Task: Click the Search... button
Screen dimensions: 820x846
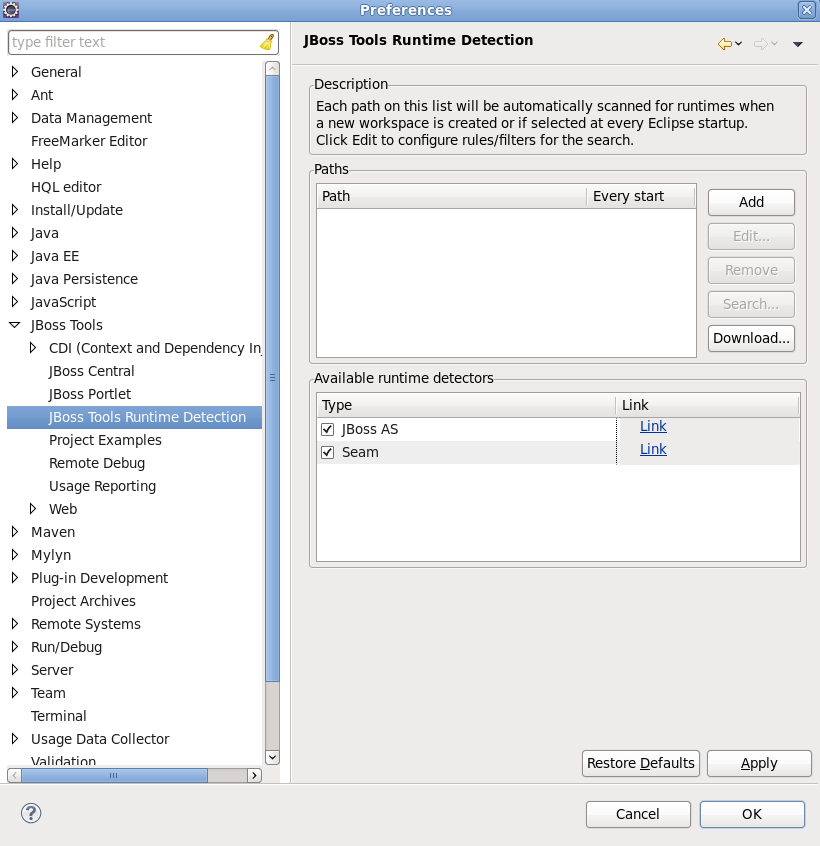Action: click(x=751, y=304)
